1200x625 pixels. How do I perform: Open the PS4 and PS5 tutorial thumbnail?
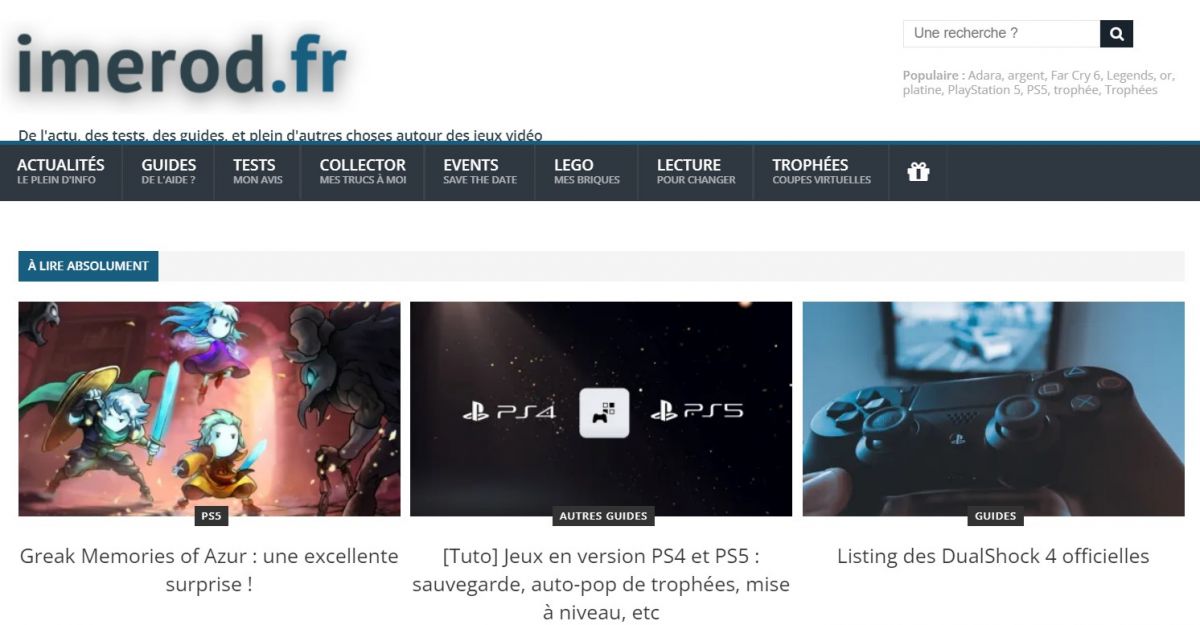[601, 409]
